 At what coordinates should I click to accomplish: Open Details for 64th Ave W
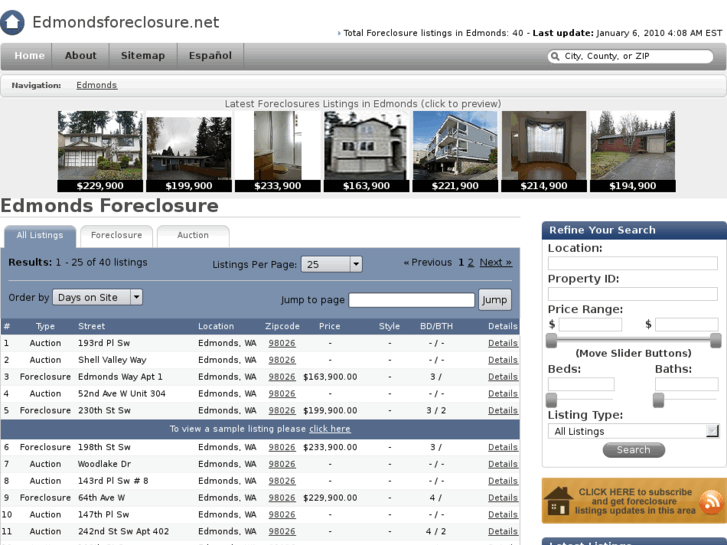coord(503,498)
